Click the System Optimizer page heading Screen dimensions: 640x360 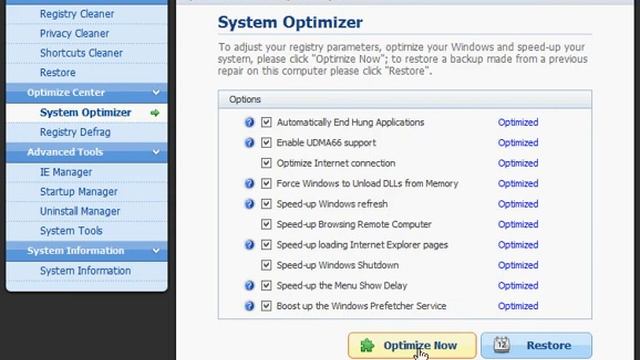[290, 22]
